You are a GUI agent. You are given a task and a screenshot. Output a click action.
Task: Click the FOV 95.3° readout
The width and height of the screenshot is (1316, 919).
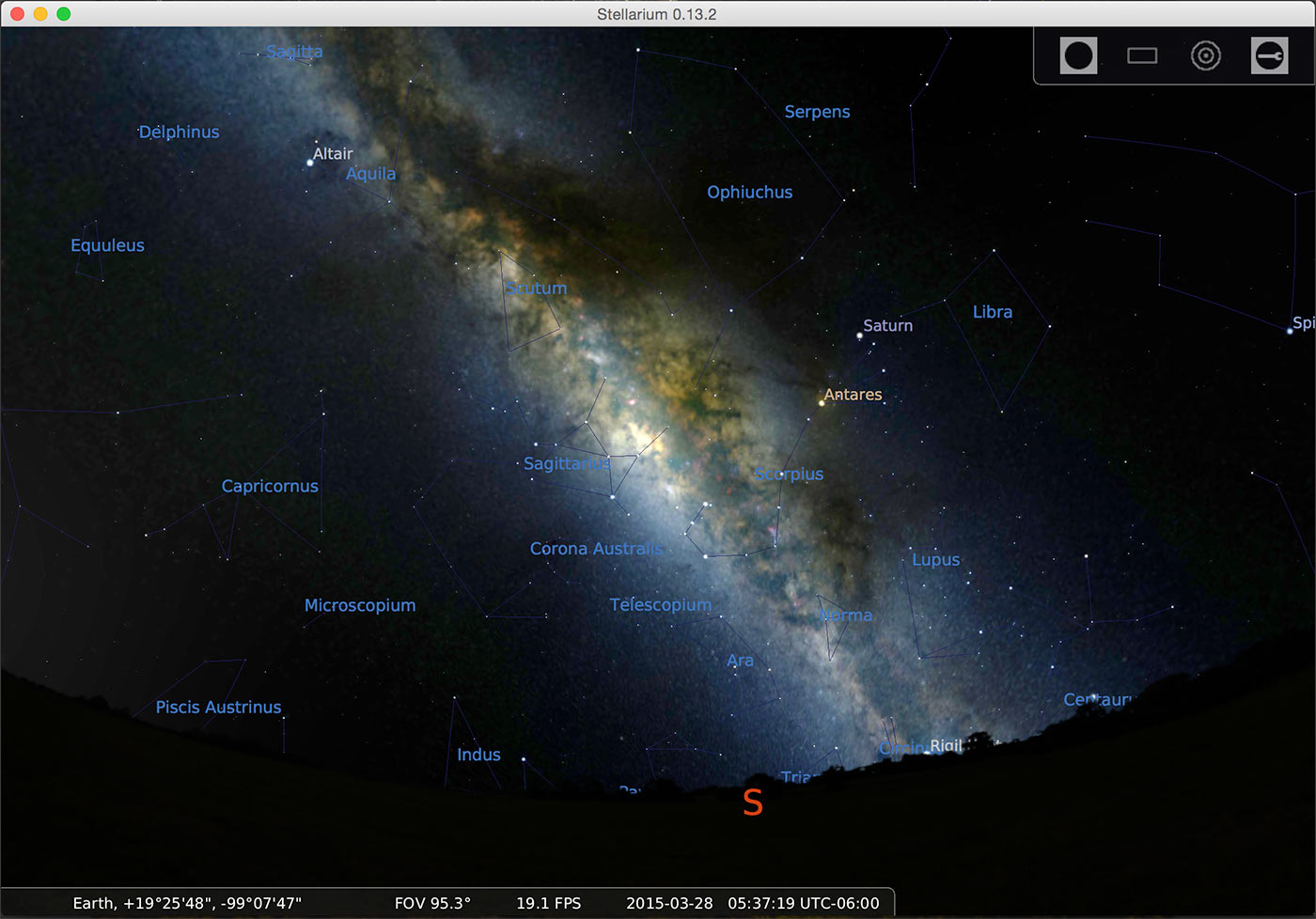pyautogui.click(x=432, y=903)
